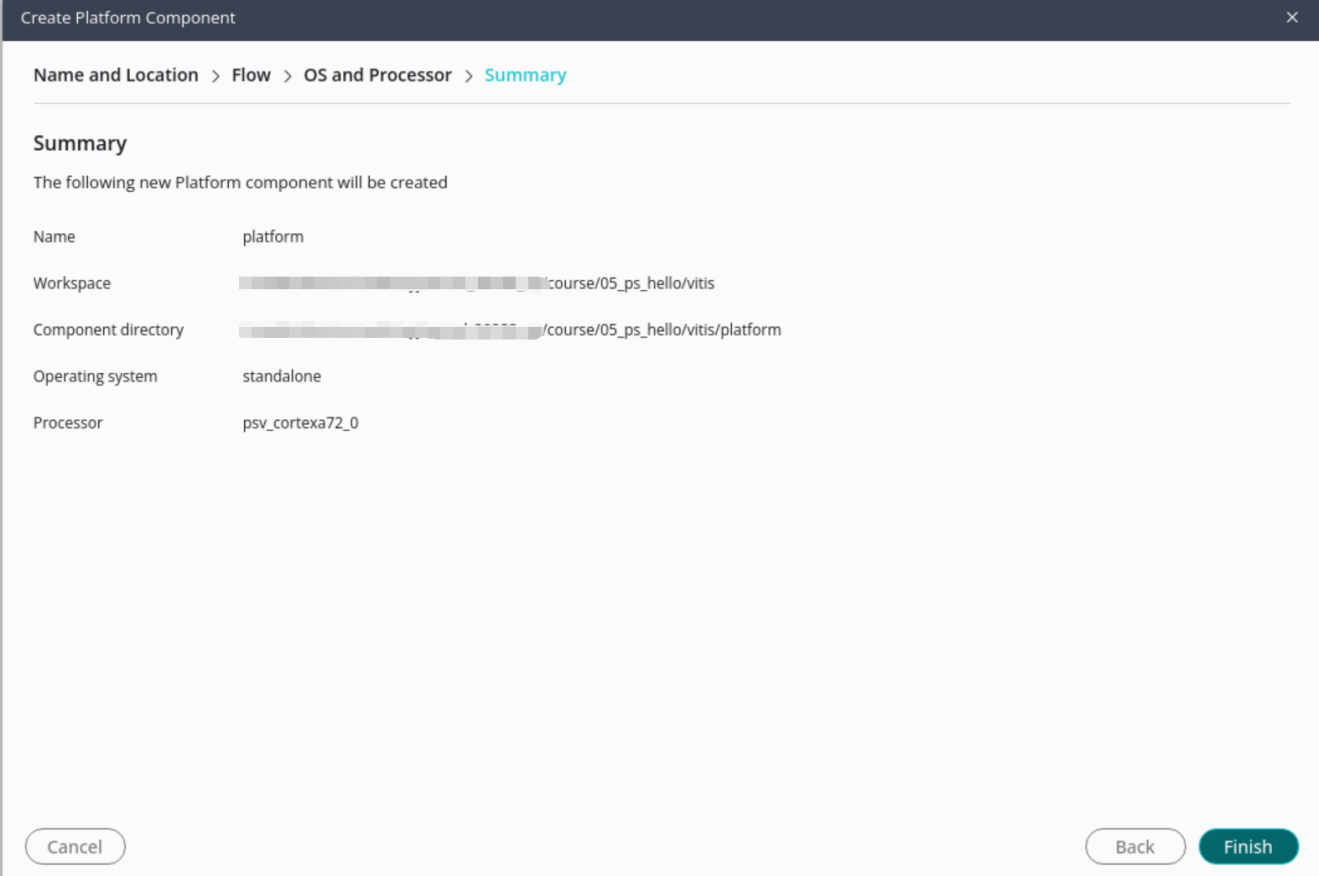Click the chevron after Name and Location
This screenshot has width=1319, height=876.
click(215, 76)
